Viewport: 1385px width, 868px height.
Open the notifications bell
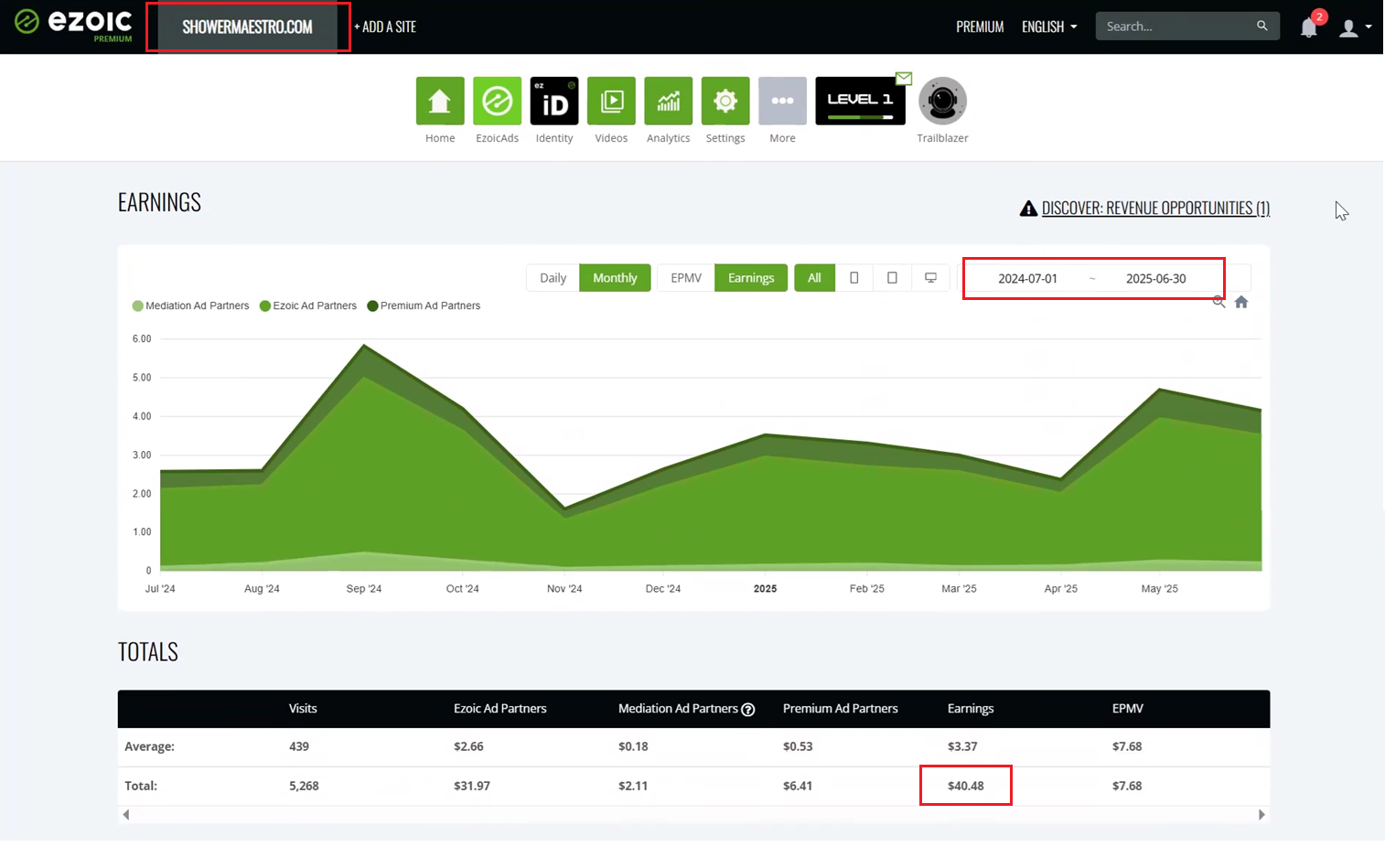1309,27
